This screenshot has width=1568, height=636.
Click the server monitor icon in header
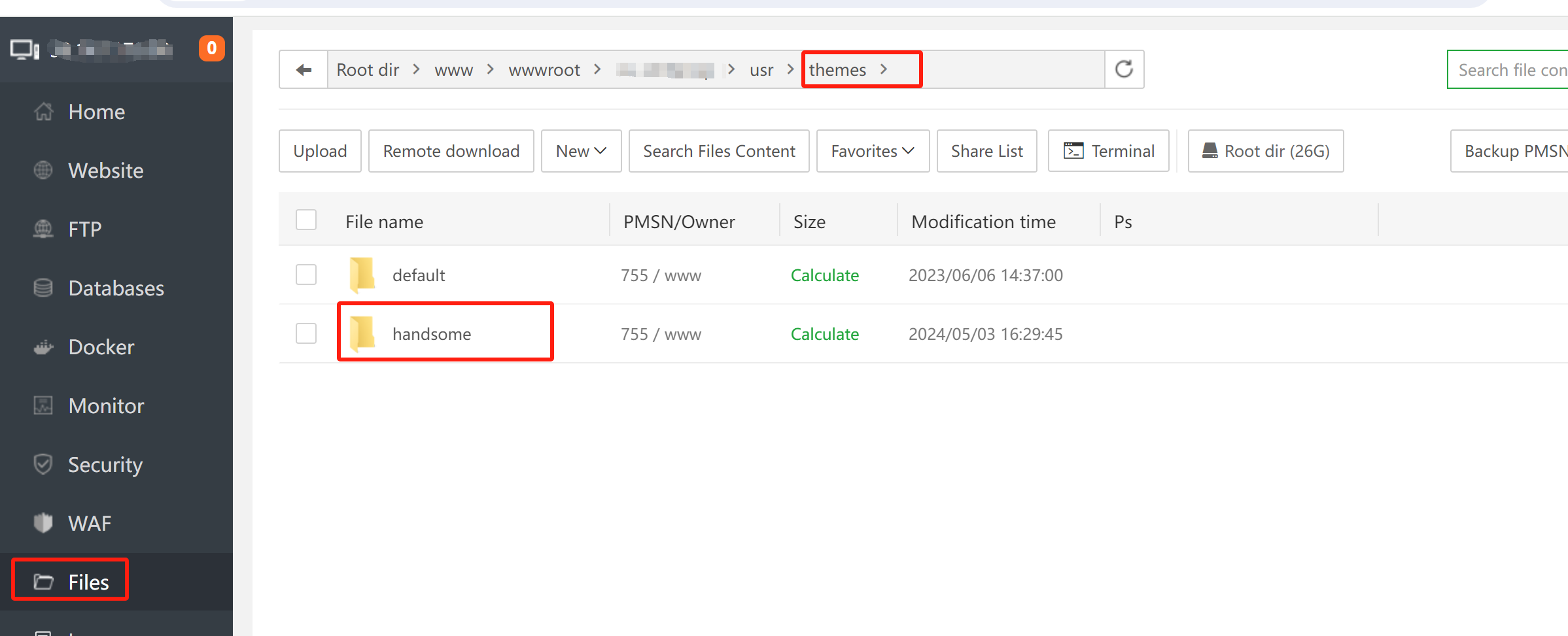pos(25,50)
